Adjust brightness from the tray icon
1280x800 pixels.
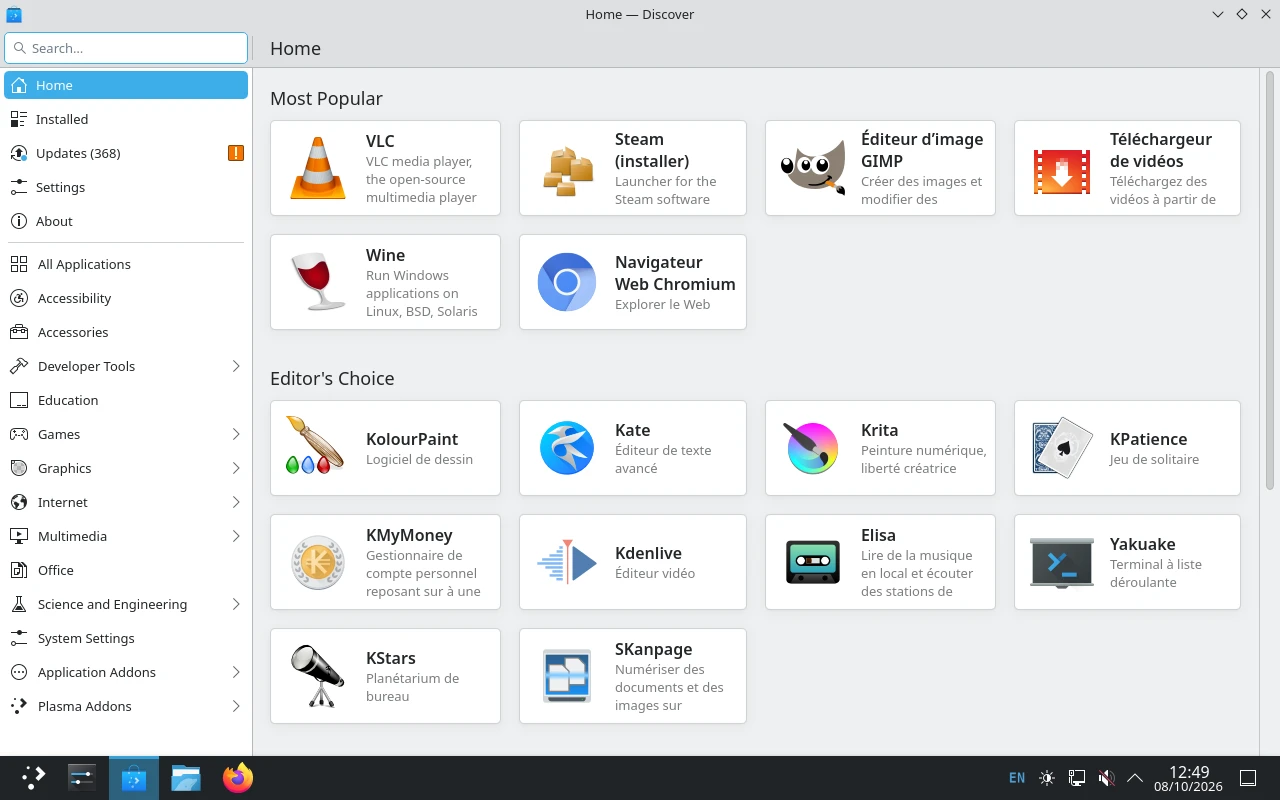click(x=1047, y=778)
